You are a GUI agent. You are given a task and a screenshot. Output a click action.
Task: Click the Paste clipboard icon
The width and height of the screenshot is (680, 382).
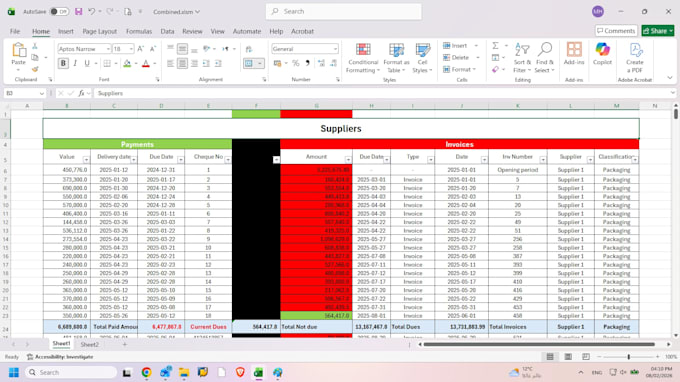click(19, 50)
